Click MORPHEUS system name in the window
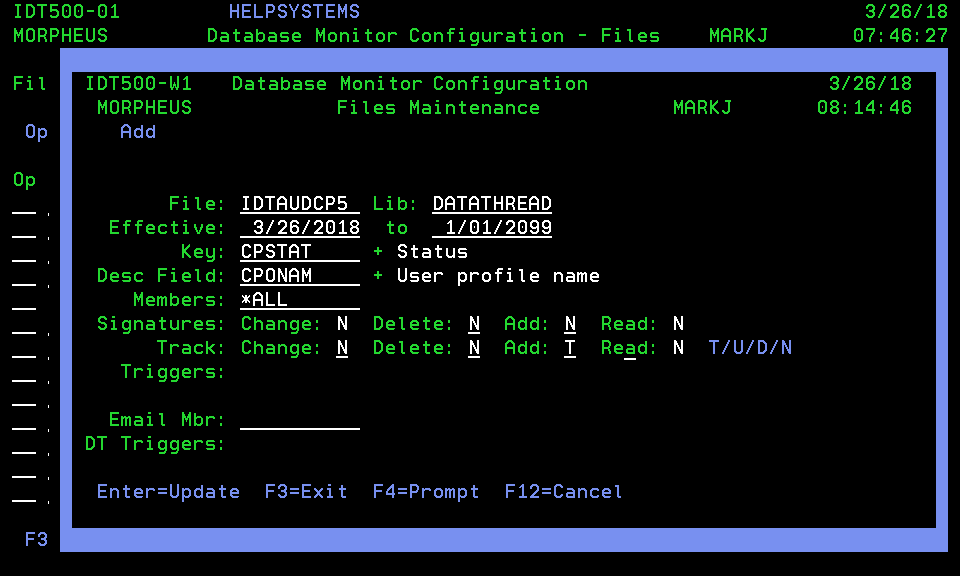960x576 pixels. [144, 108]
